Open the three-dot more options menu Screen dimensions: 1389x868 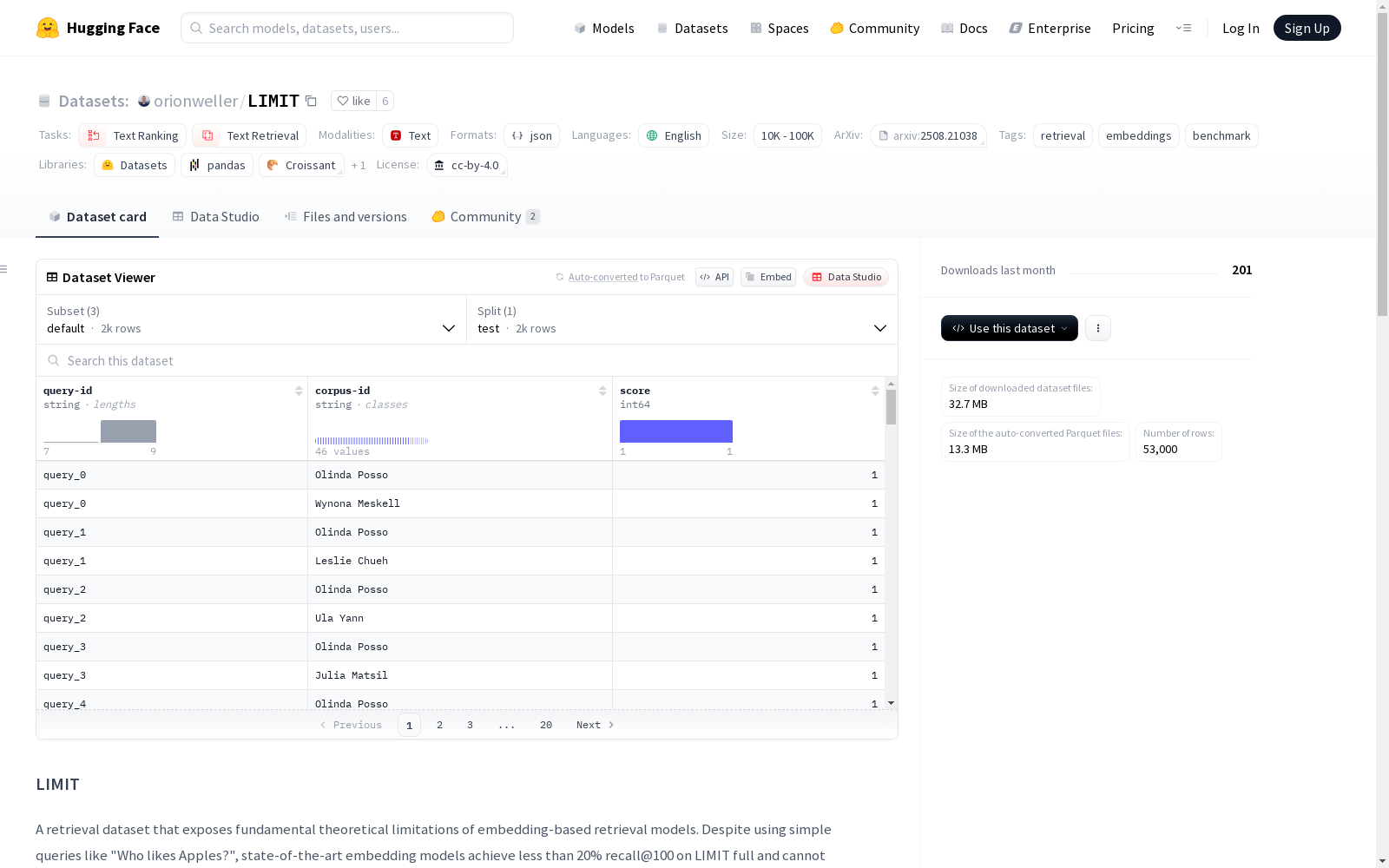pos(1098,328)
